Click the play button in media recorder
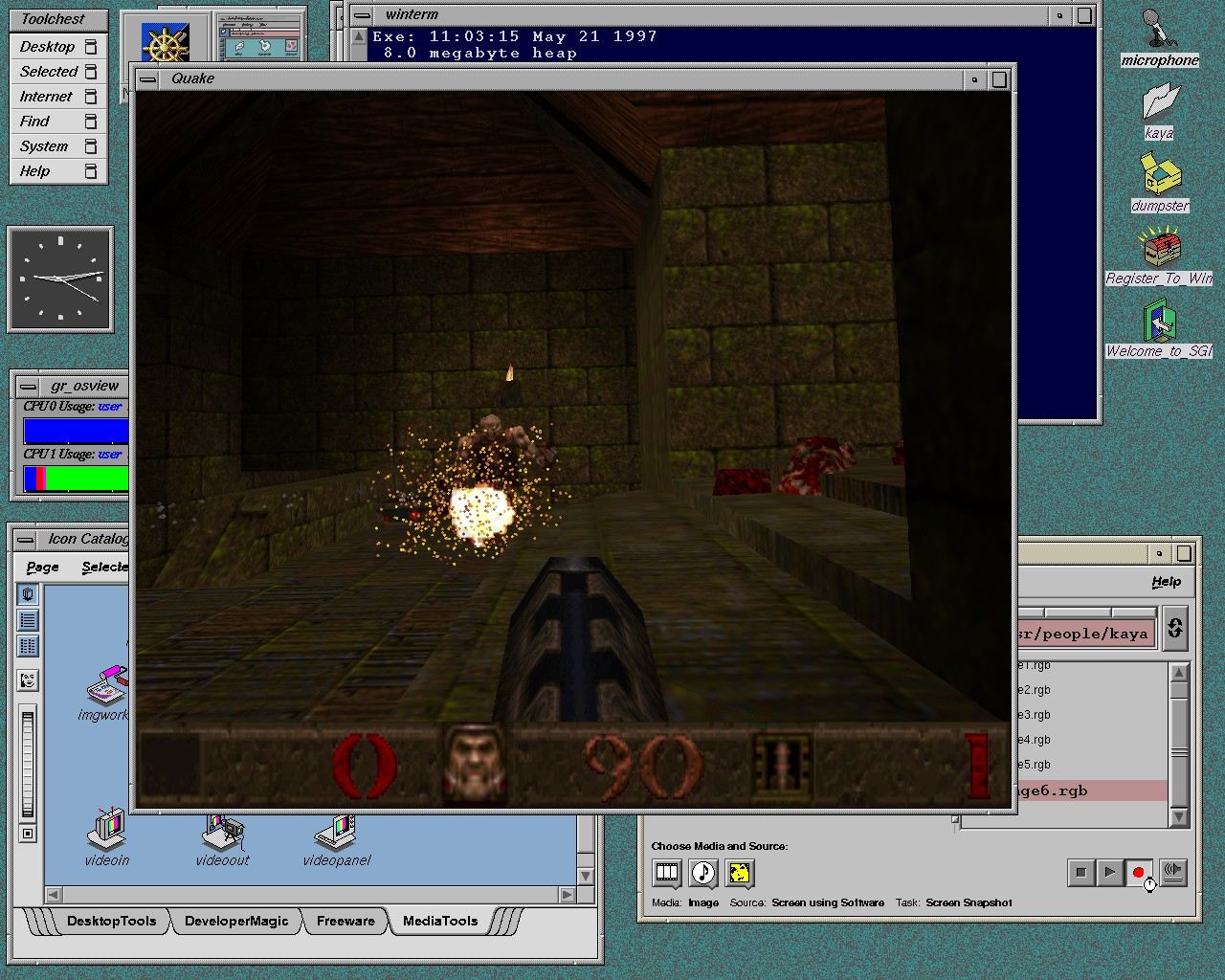The height and width of the screenshot is (980, 1225). tap(1109, 872)
